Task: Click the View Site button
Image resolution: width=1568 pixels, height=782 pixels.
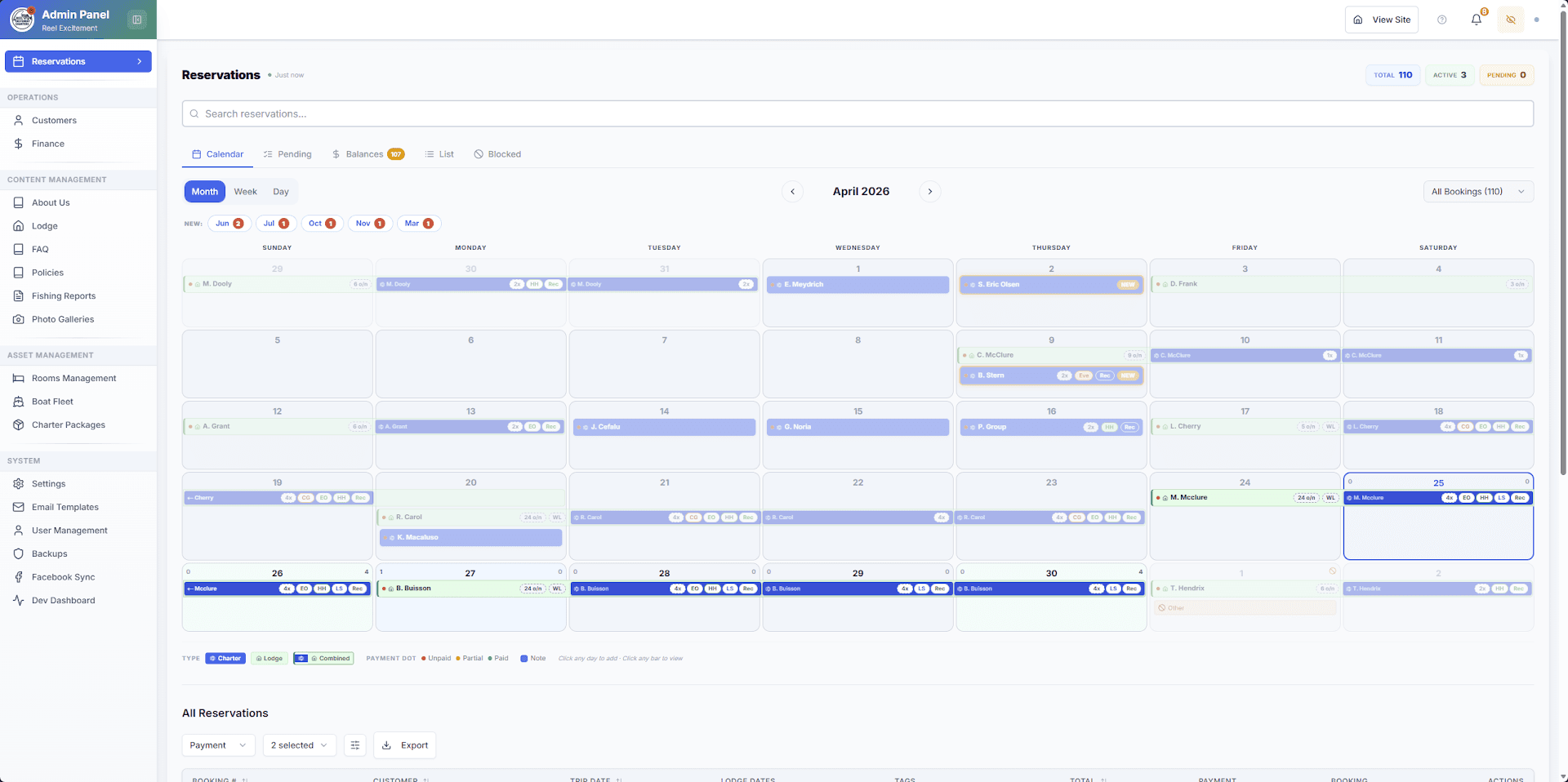Action: tap(1382, 20)
